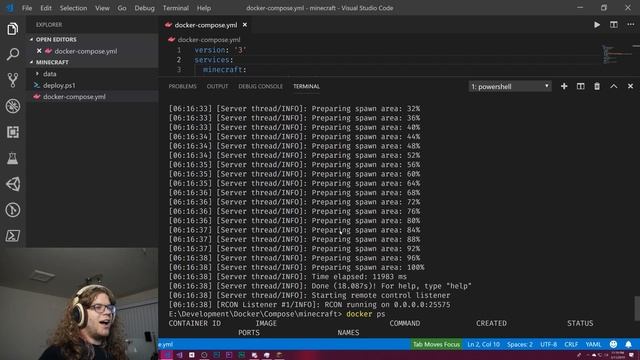Open the Extensions view in the activity bar
Image resolution: width=640 pixels, height=360 pixels.
tap(13, 132)
